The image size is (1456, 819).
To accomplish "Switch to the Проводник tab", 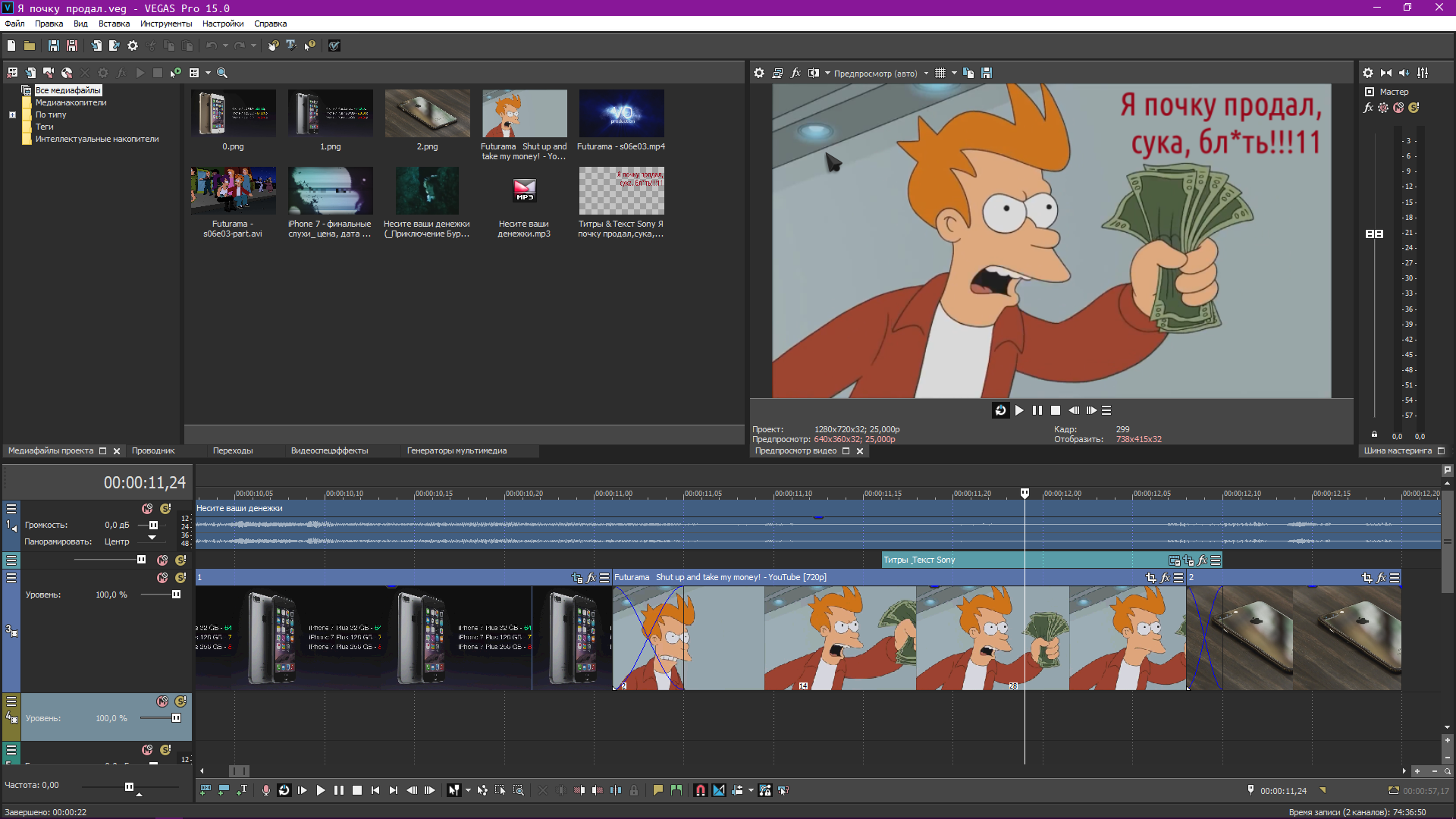I will tap(153, 450).
